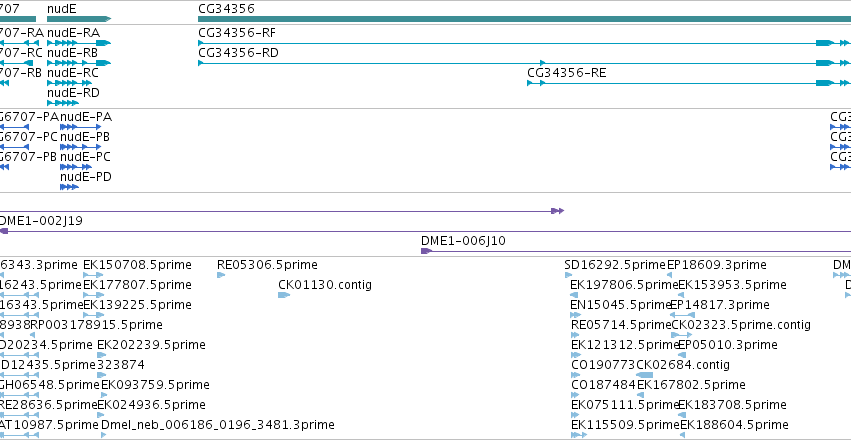The width and height of the screenshot is (851, 440).
Task: Select the DME1-006J10 clone label
Action: point(463,241)
